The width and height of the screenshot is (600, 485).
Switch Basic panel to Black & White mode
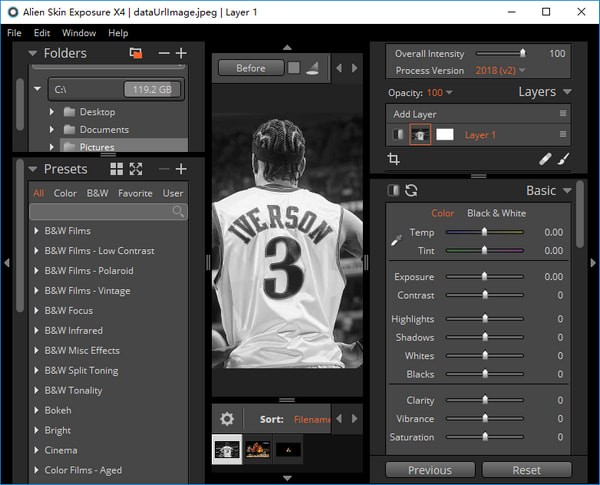499,213
